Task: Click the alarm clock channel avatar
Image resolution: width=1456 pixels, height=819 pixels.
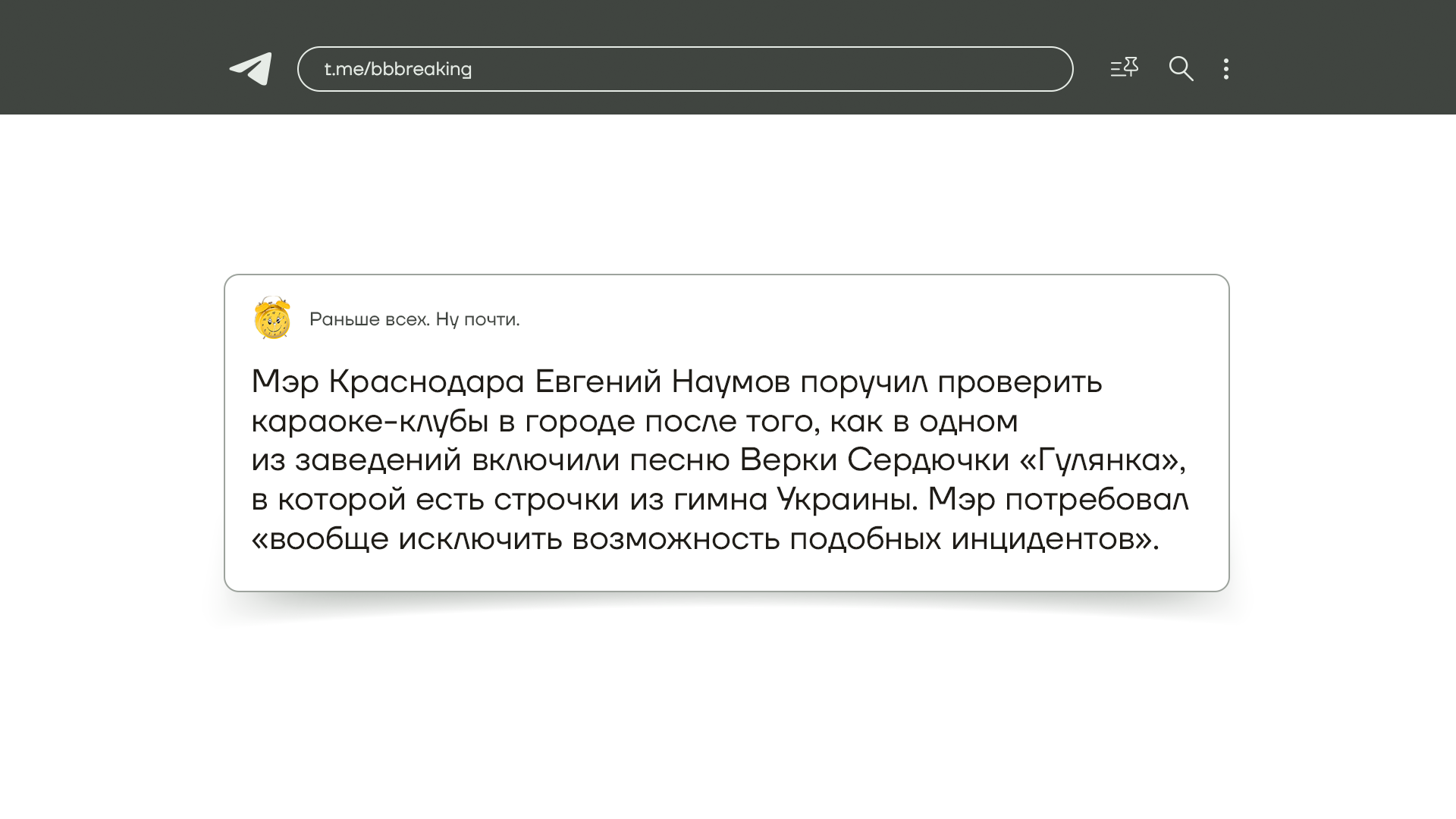Action: 272,318
